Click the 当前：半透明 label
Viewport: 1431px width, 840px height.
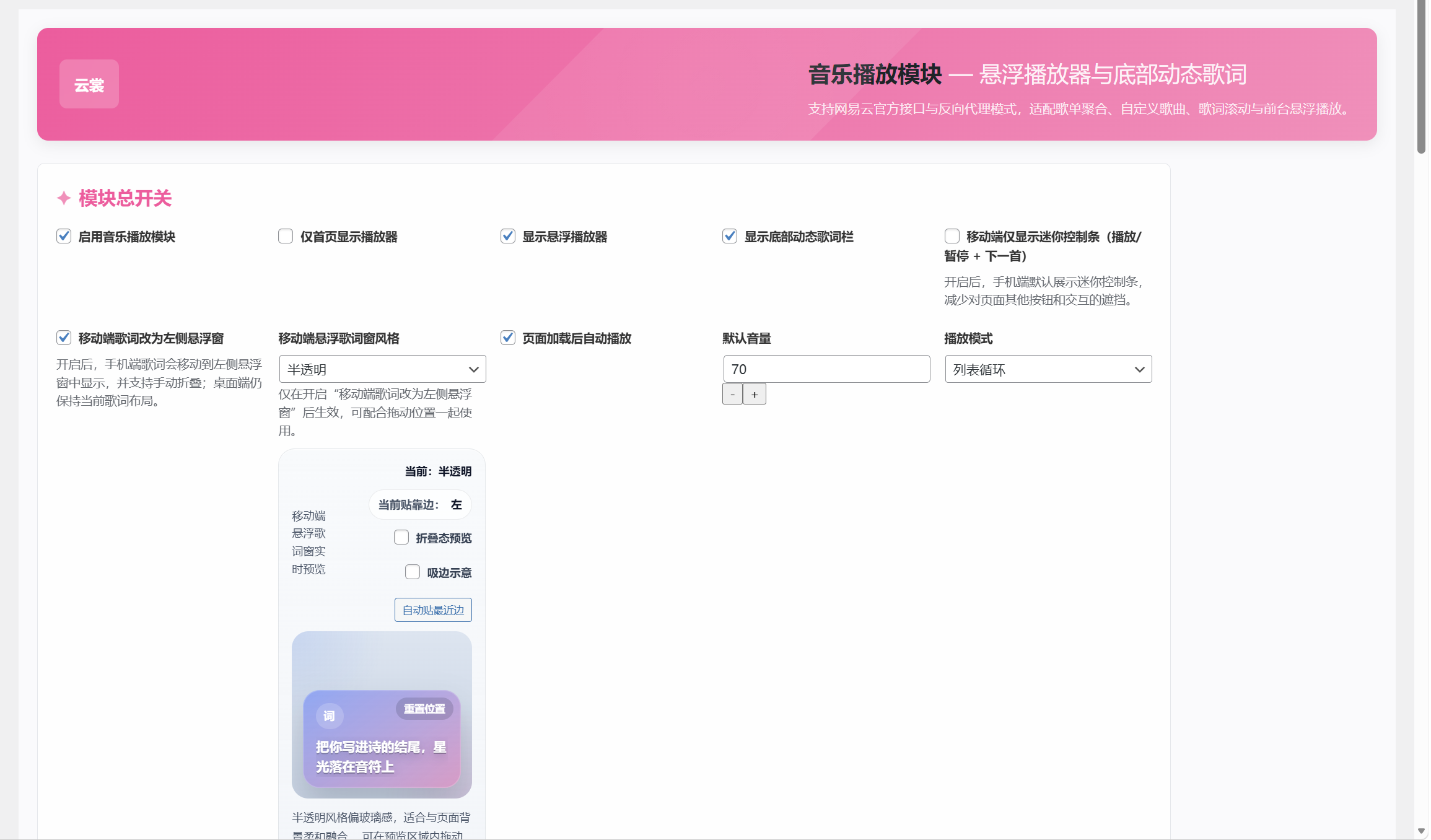click(438, 471)
